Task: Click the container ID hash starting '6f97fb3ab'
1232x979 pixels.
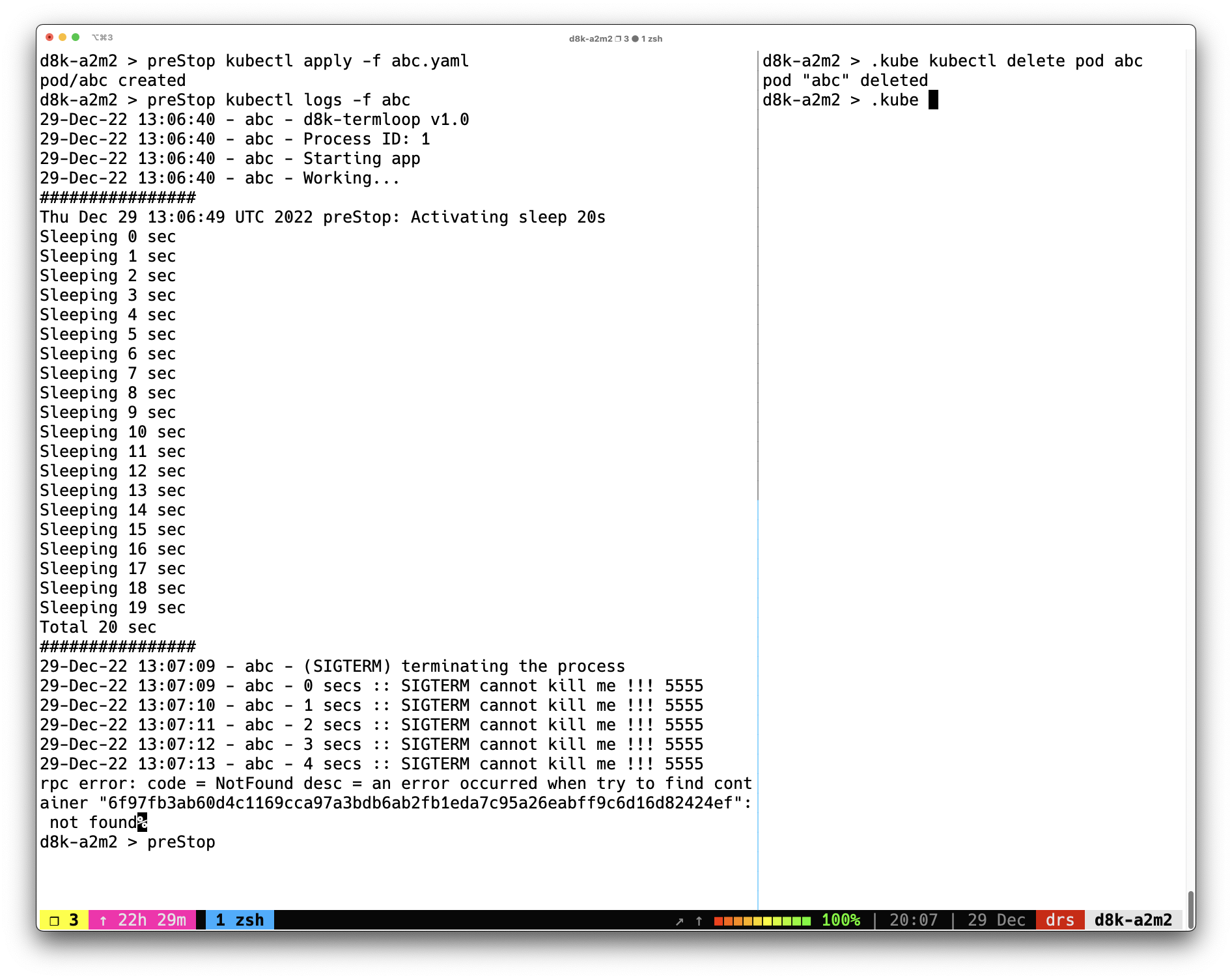Action: click(421, 803)
